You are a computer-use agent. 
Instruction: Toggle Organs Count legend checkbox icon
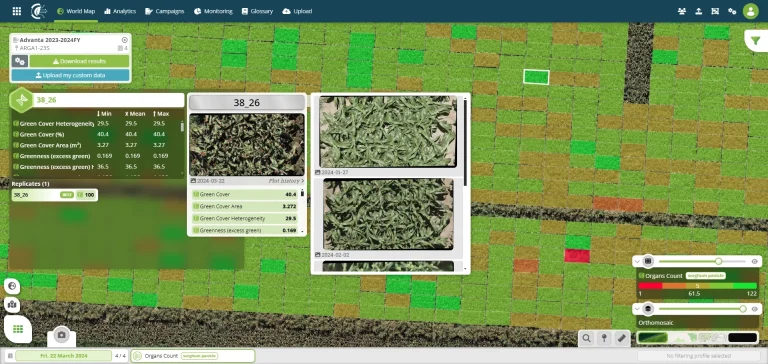pos(642,275)
